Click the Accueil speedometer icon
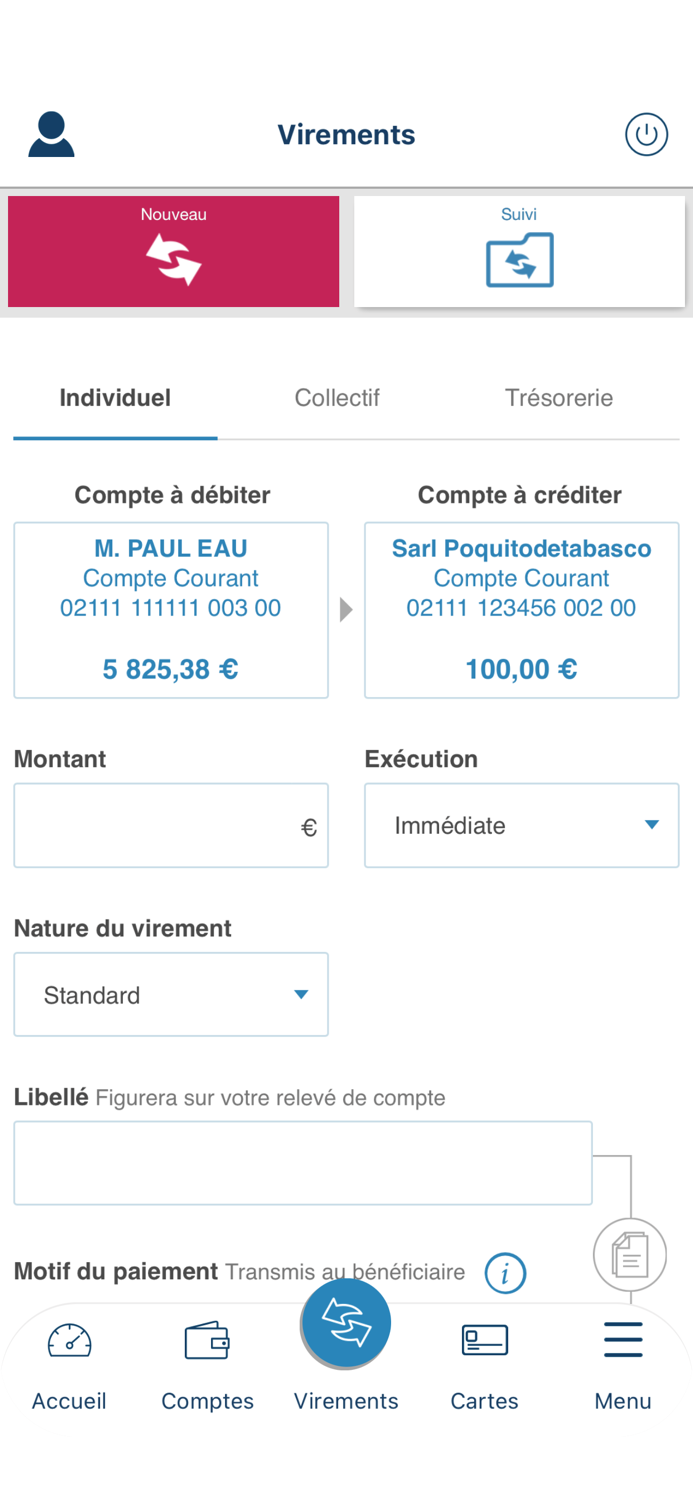 coord(68,1340)
